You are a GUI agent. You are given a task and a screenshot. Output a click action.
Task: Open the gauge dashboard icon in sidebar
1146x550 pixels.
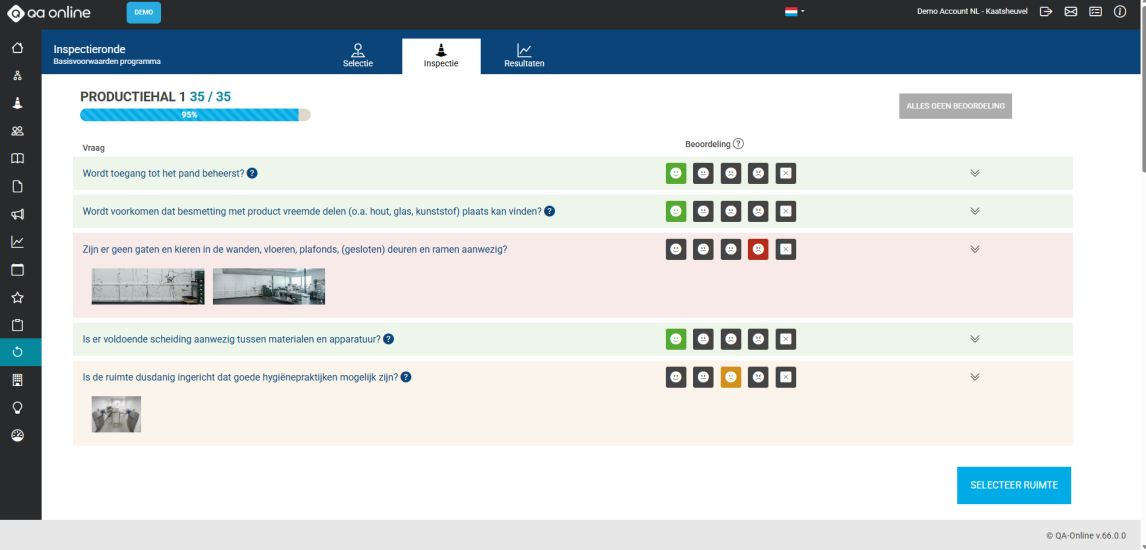pos(18,435)
